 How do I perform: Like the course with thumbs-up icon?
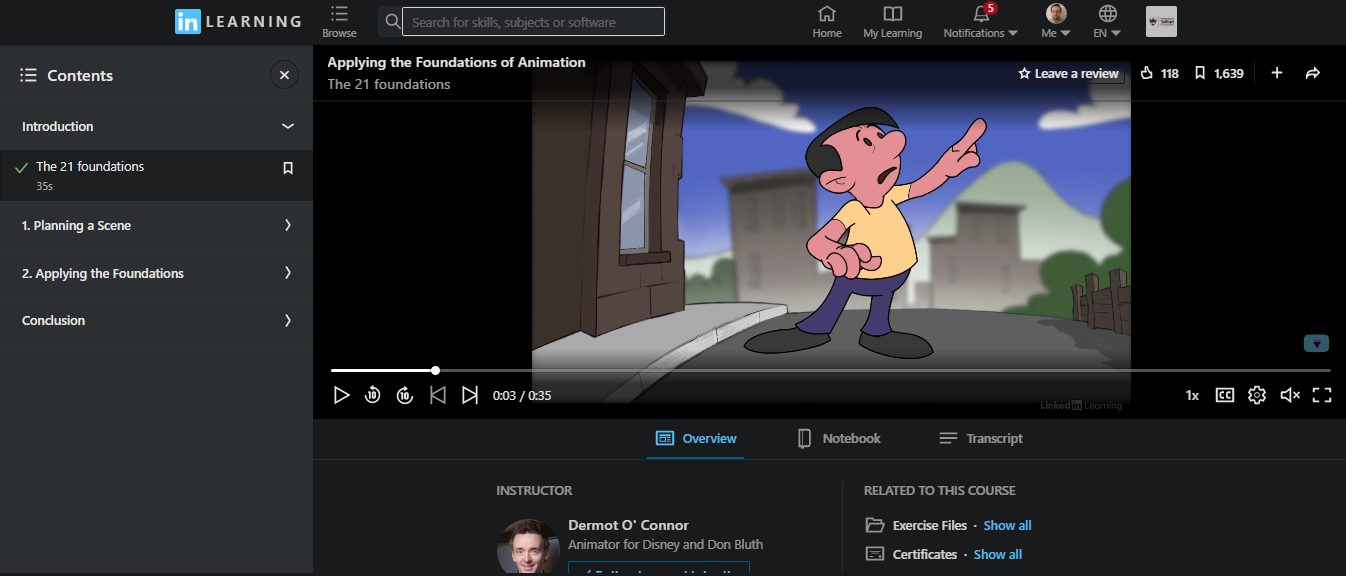pos(1147,73)
